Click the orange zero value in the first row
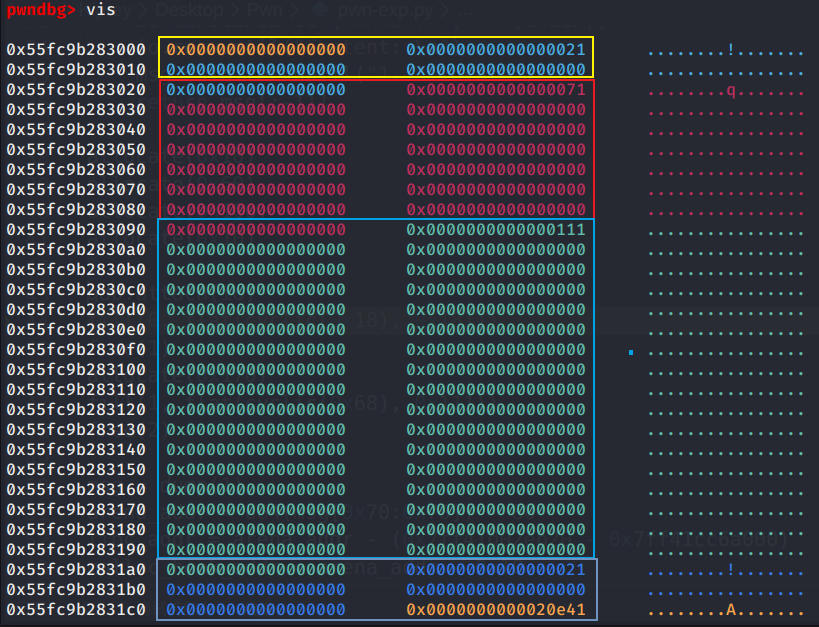Screen dimensions: 819x627 255,49
